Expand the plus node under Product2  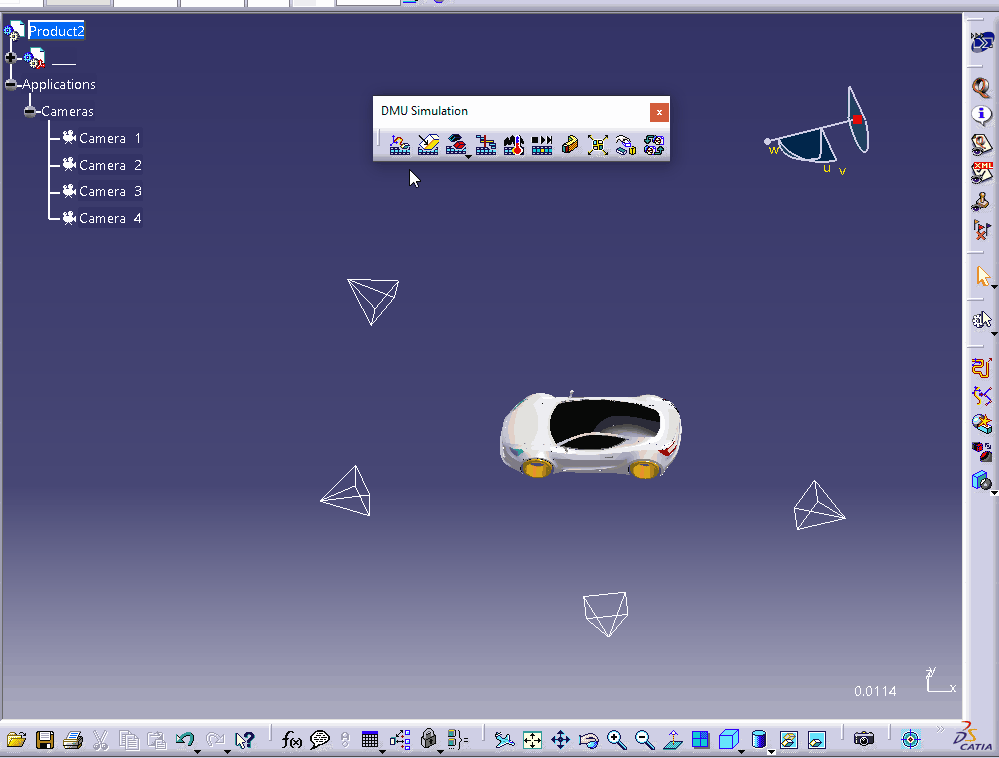11,58
